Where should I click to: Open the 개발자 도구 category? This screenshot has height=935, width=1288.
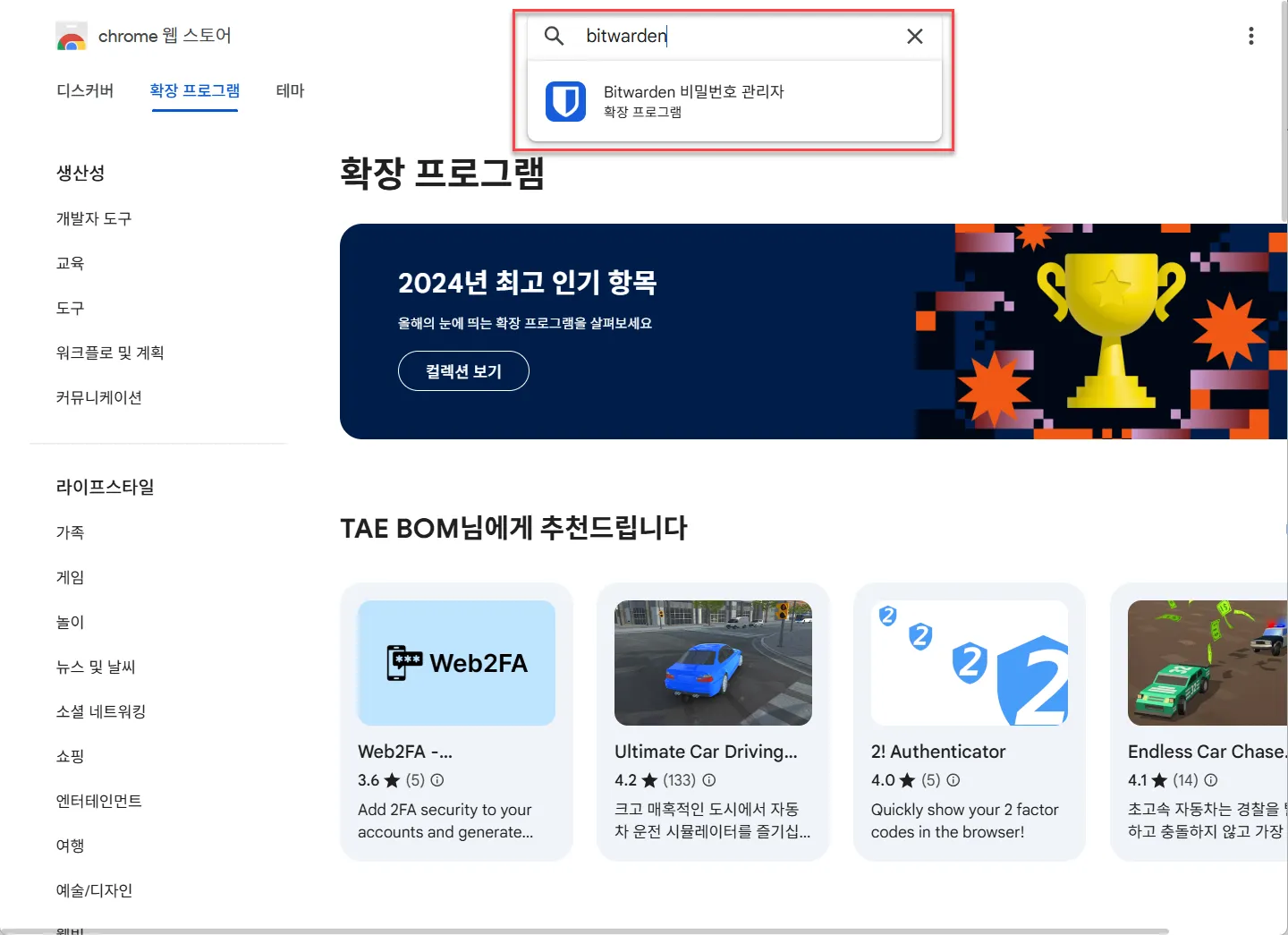click(94, 218)
